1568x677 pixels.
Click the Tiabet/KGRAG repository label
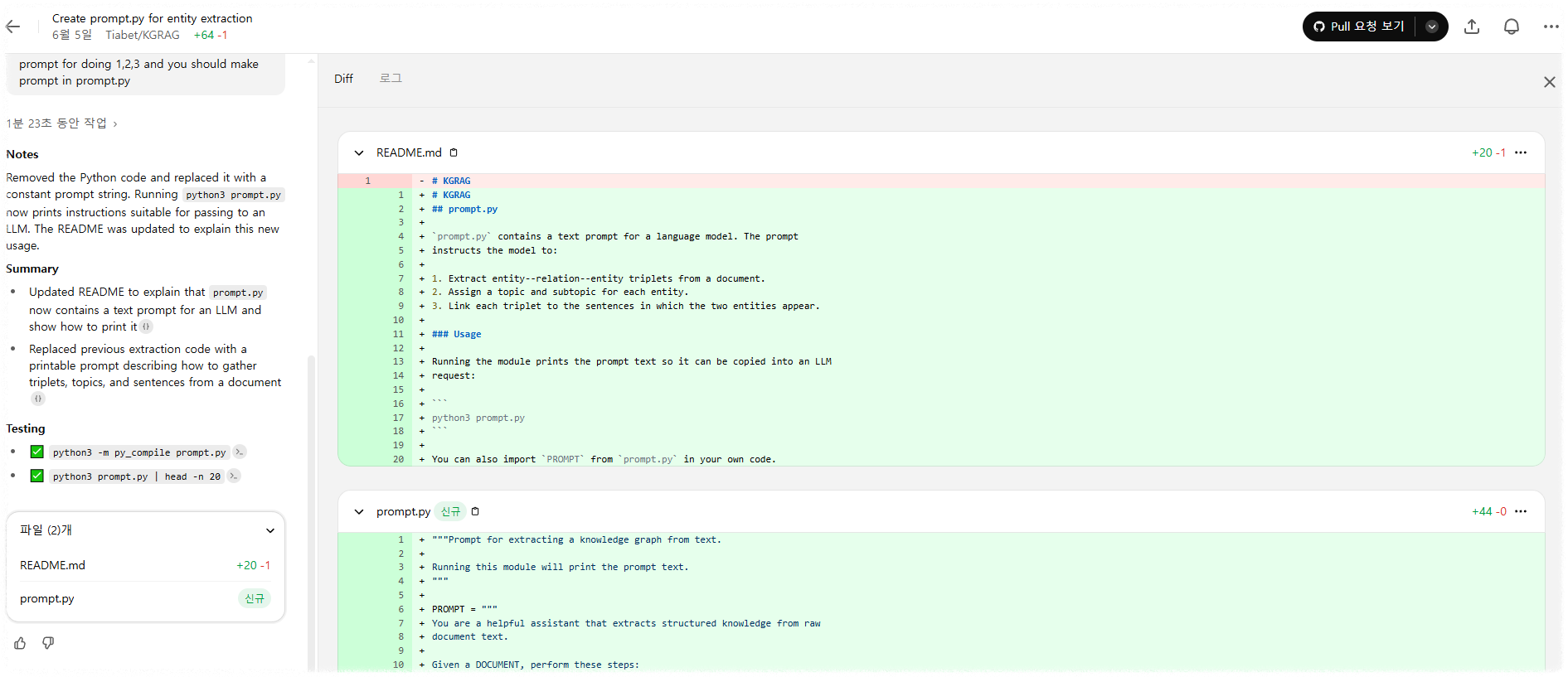click(143, 35)
